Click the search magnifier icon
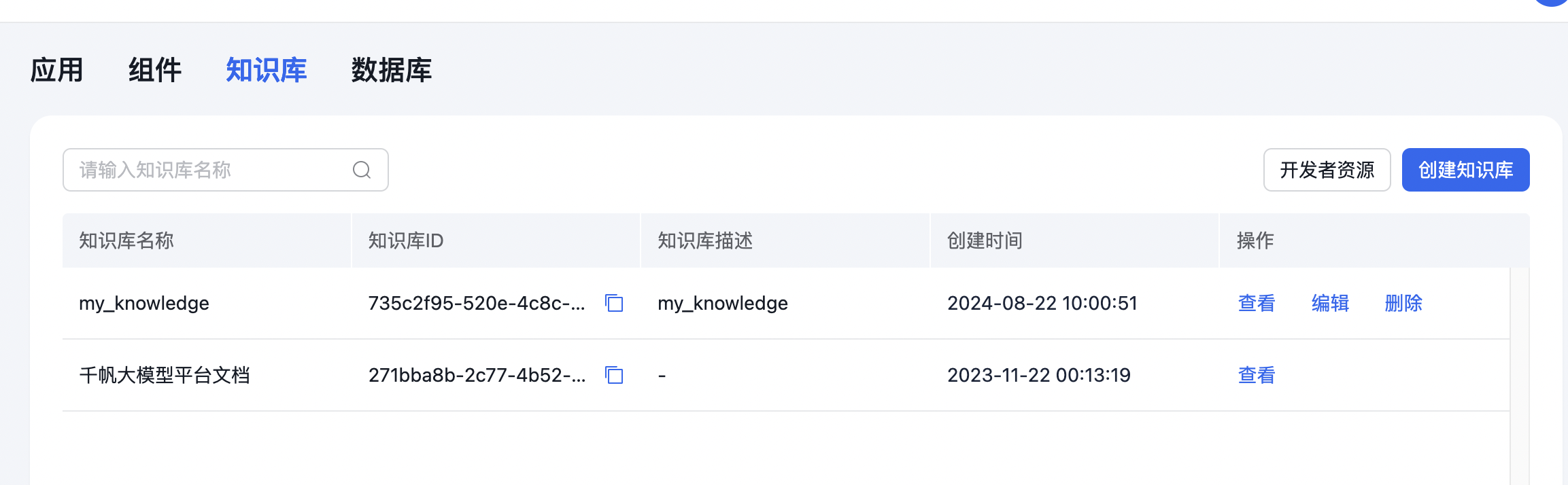This screenshot has height=485, width=1568. point(361,170)
